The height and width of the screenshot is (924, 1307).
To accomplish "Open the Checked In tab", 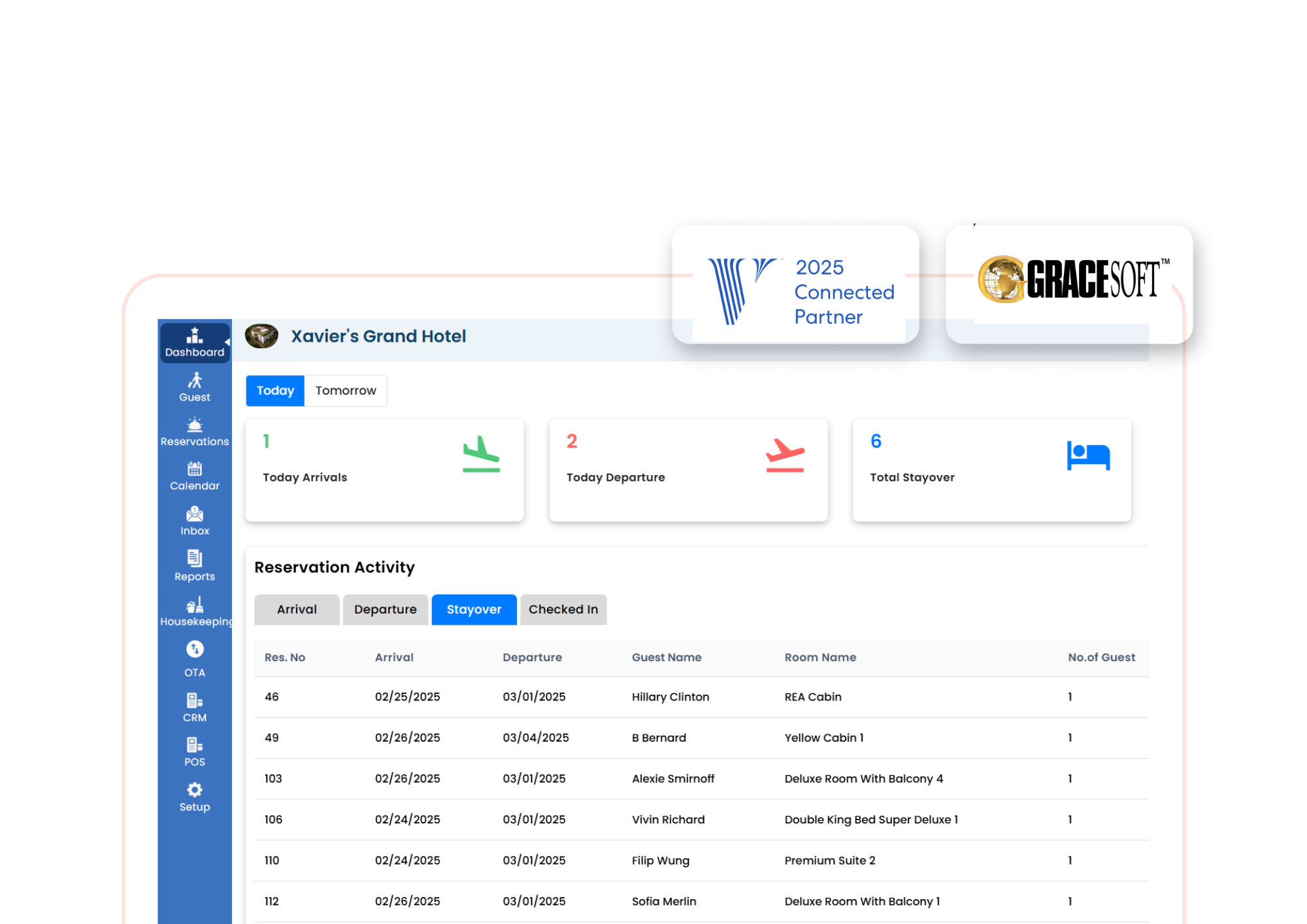I will coord(563,609).
